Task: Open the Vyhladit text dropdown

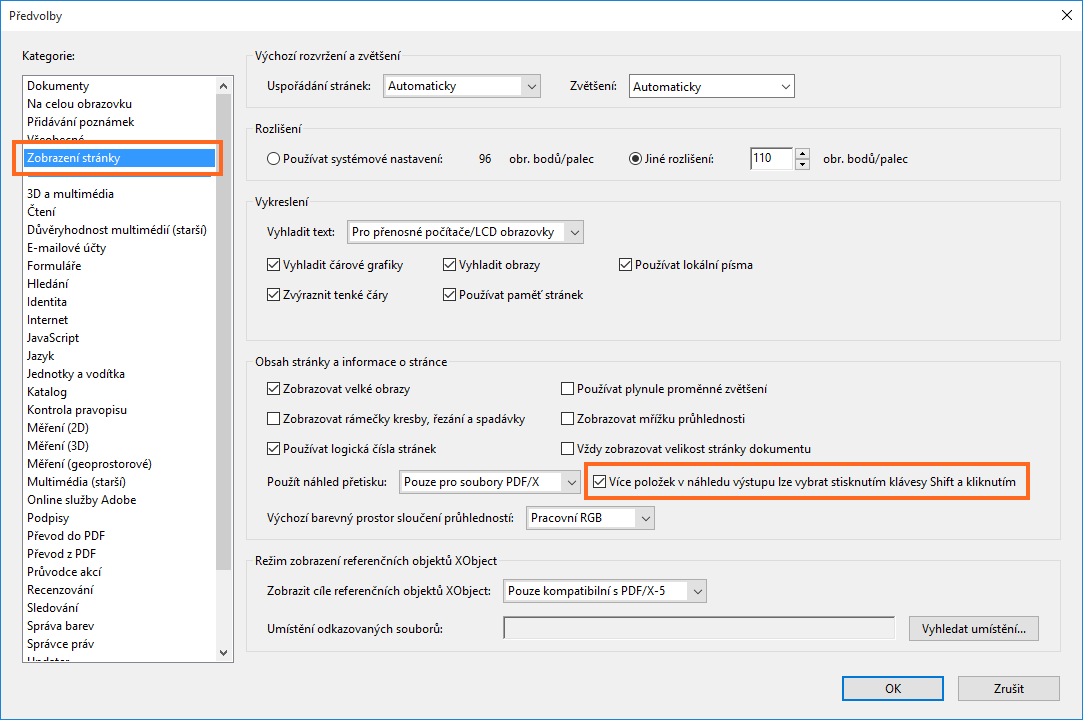Action: [x=465, y=231]
